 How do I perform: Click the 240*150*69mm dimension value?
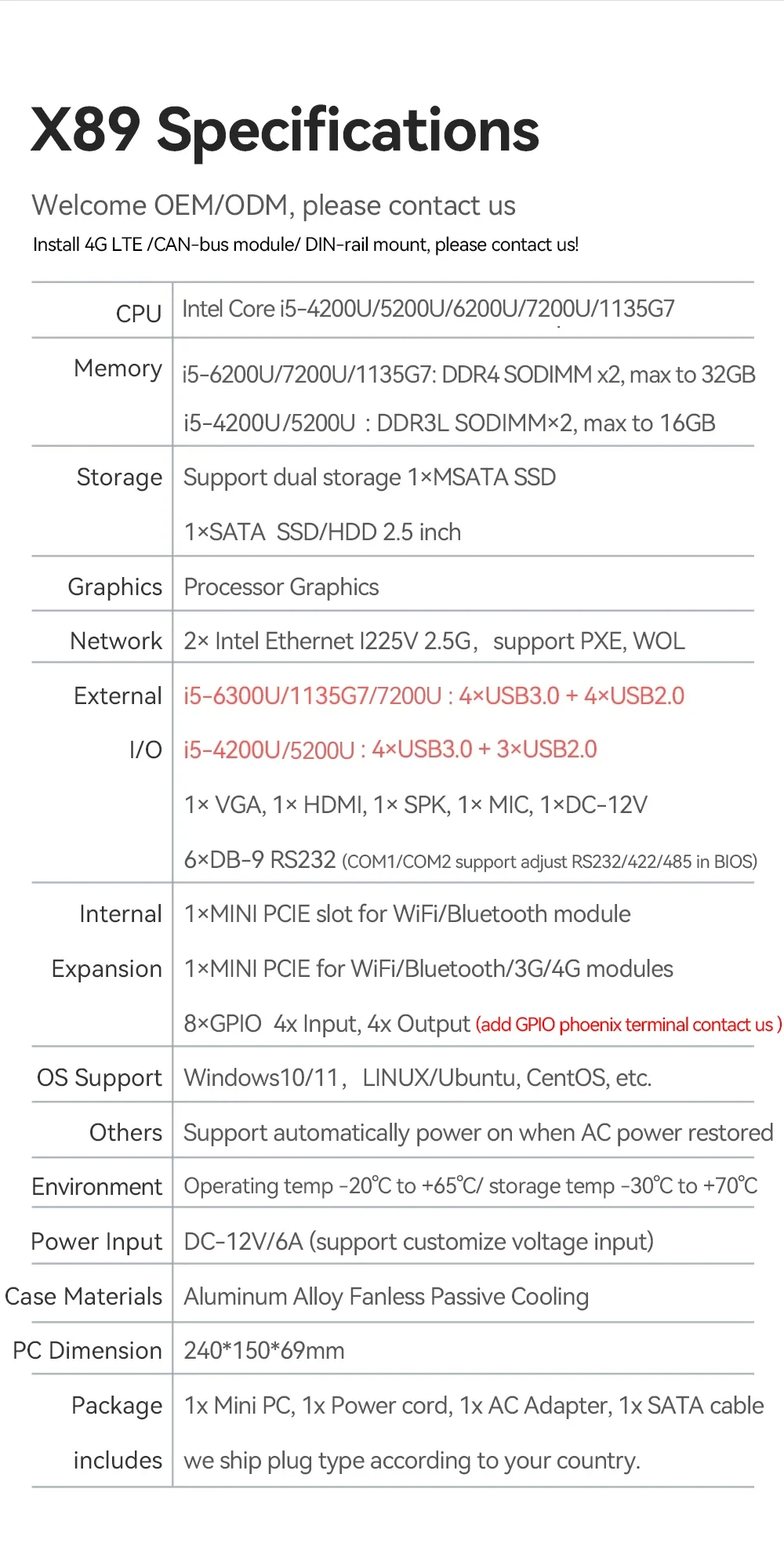pos(264,1351)
